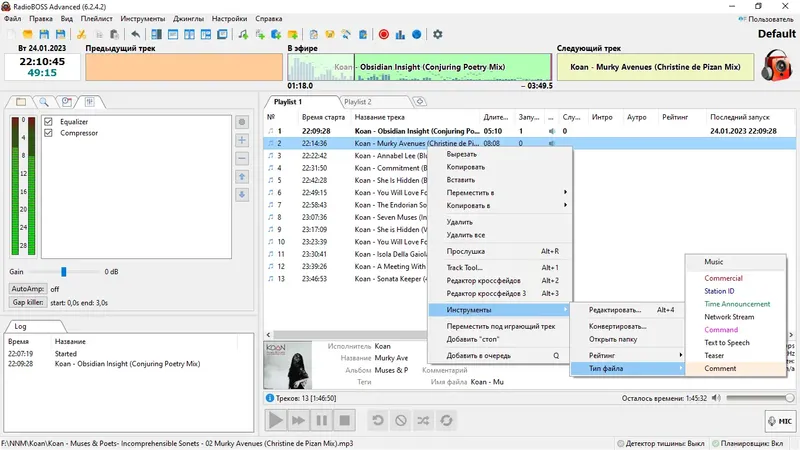The image size is (800, 450).
Task: Click the AutoAmp button
Action: pyautogui.click(x=28, y=288)
